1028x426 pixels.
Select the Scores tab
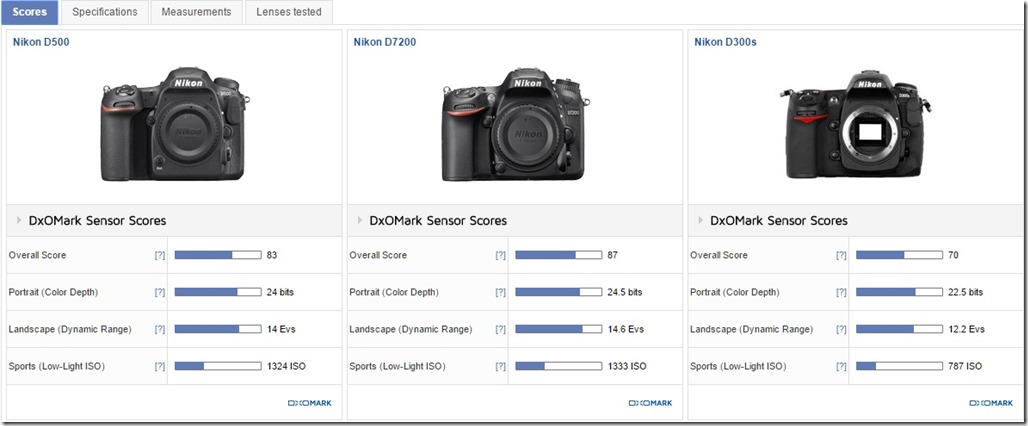click(29, 12)
